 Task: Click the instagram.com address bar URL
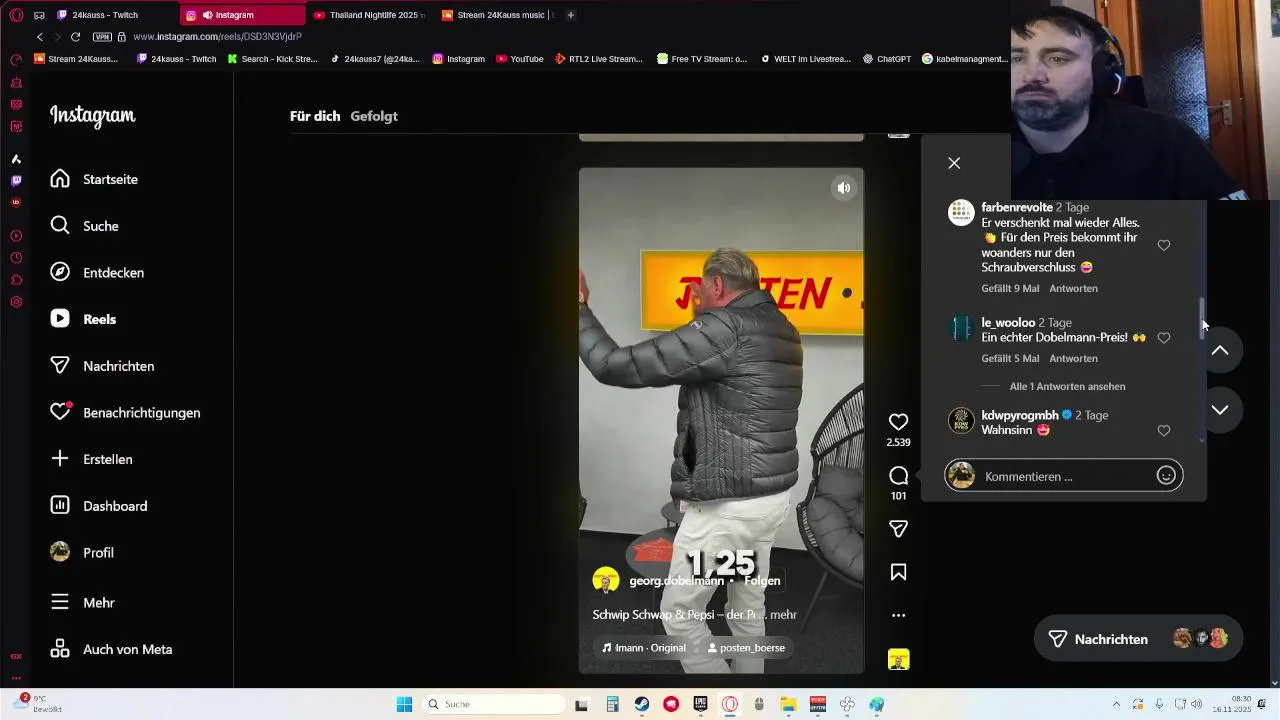(217, 37)
